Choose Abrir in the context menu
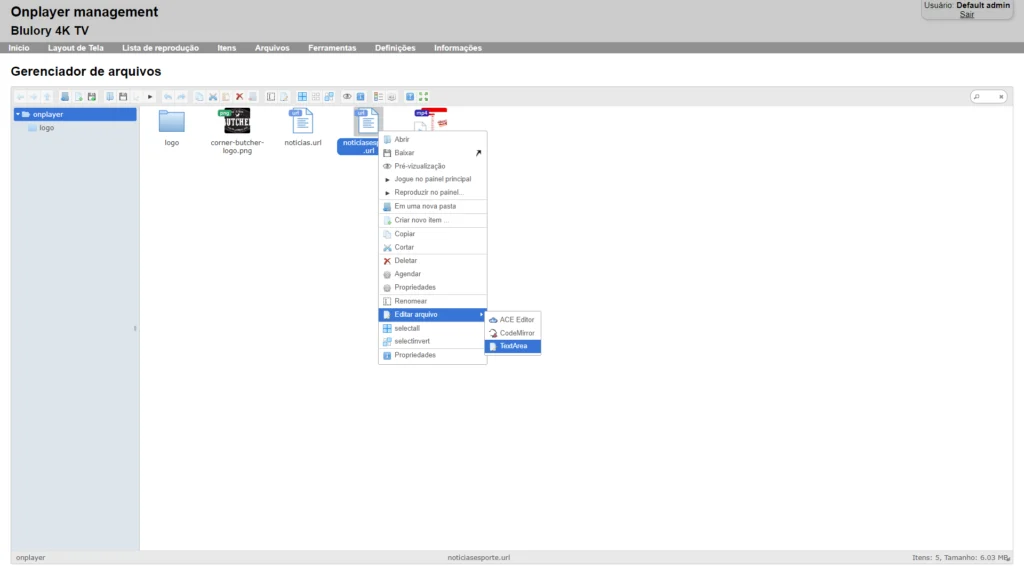The width and height of the screenshot is (1024, 576). click(x=432, y=139)
